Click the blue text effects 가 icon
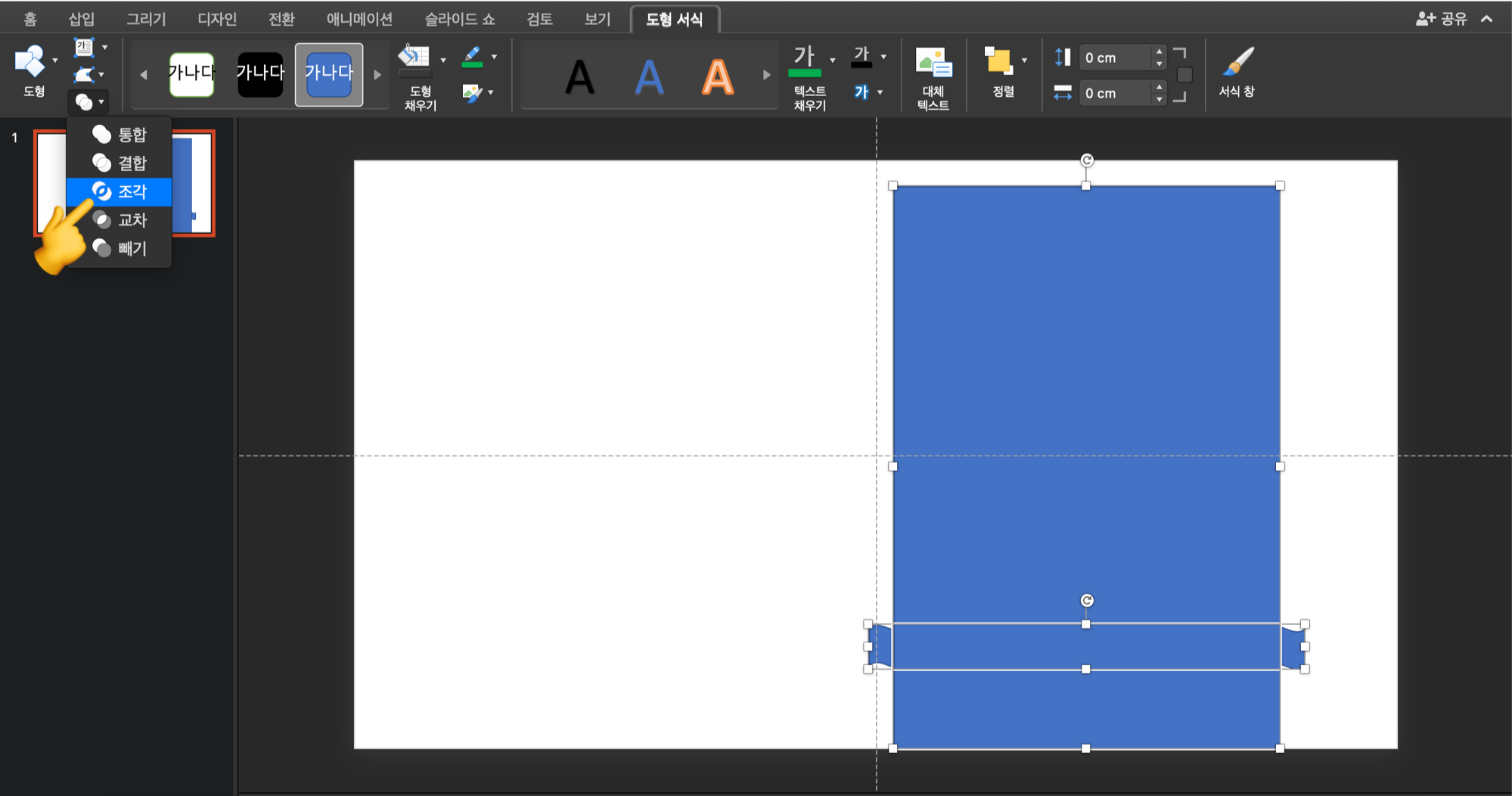The width and height of the screenshot is (1512, 796). click(862, 92)
